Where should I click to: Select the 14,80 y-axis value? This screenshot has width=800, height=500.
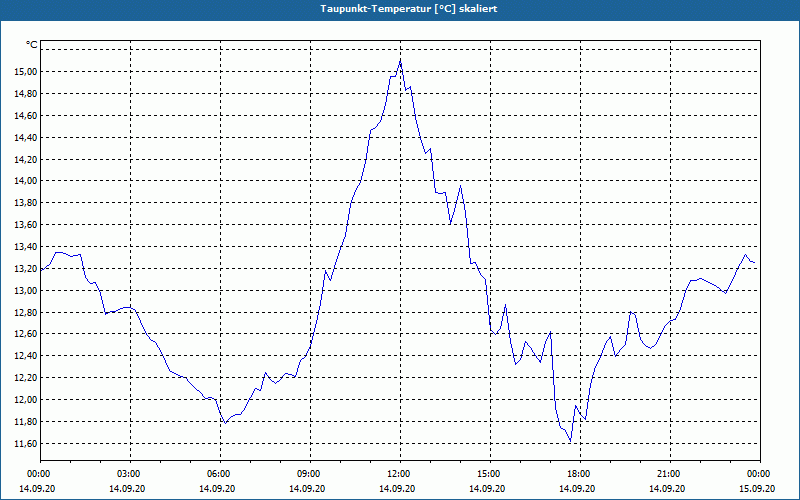pyautogui.click(x=27, y=94)
